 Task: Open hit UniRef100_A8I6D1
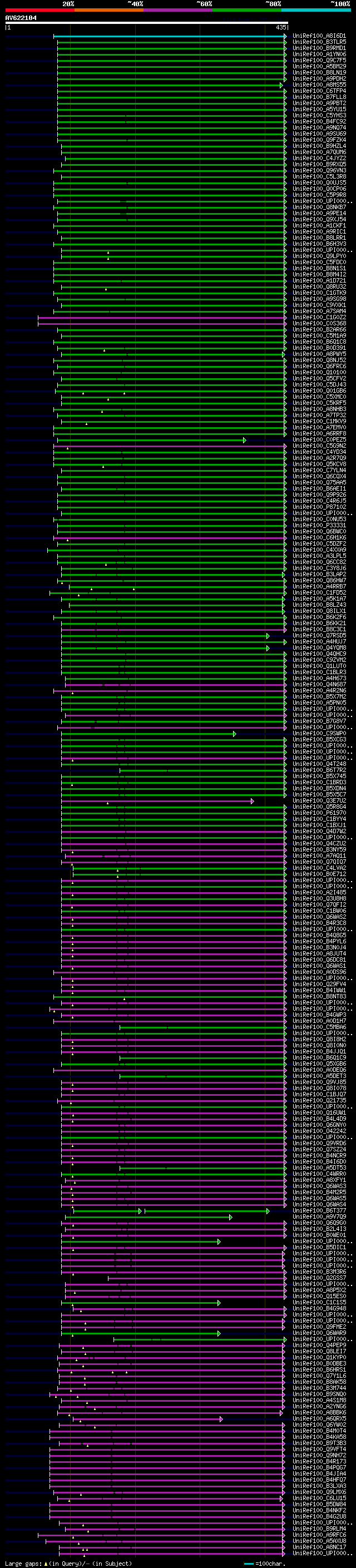pos(319,36)
